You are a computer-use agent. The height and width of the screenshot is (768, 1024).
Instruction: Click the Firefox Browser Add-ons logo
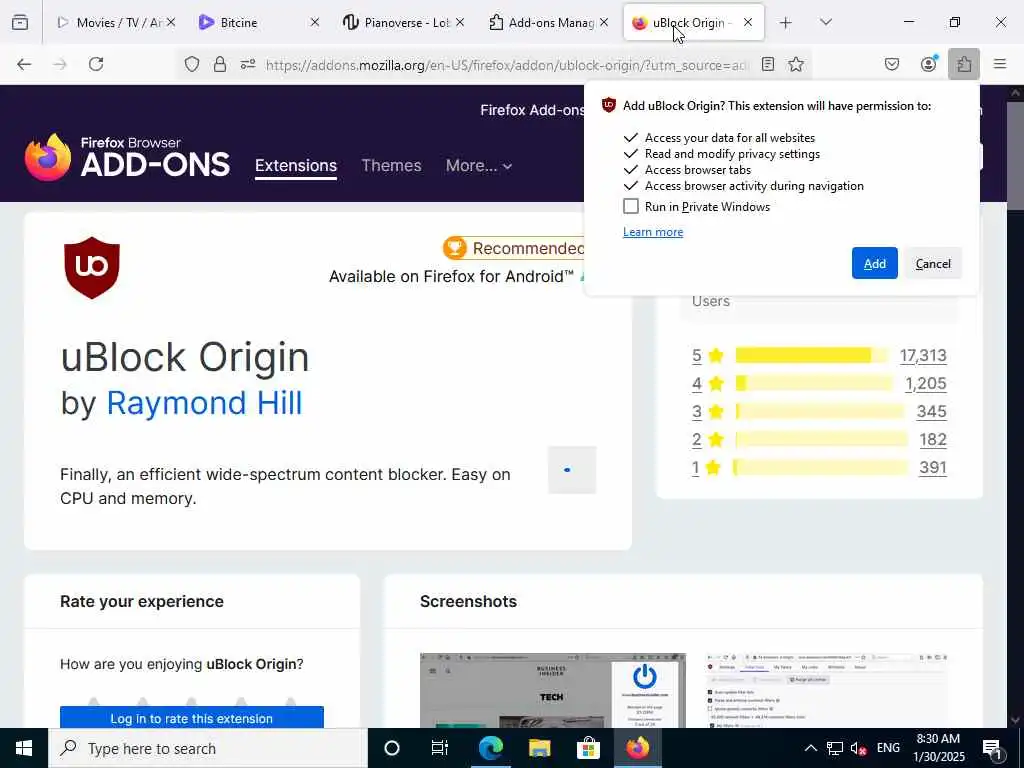tap(127, 157)
